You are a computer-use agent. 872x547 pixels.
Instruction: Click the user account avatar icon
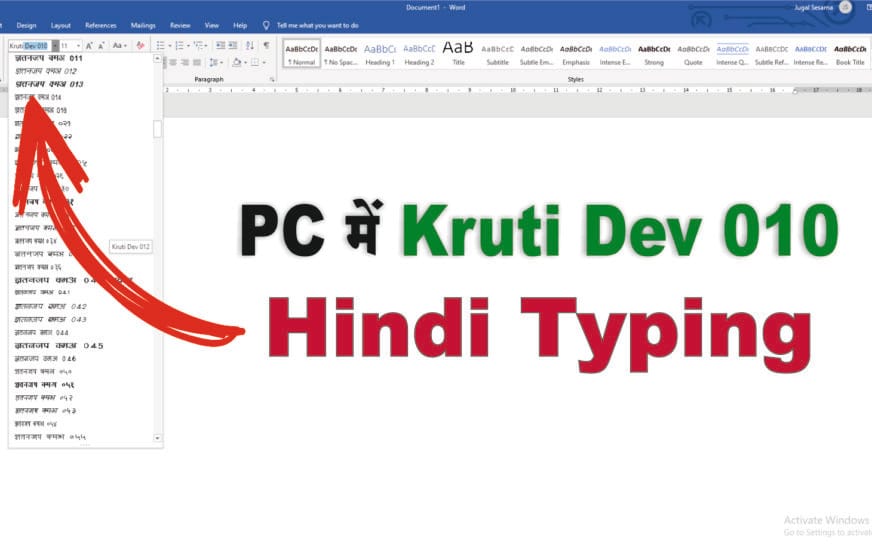tap(845, 7)
